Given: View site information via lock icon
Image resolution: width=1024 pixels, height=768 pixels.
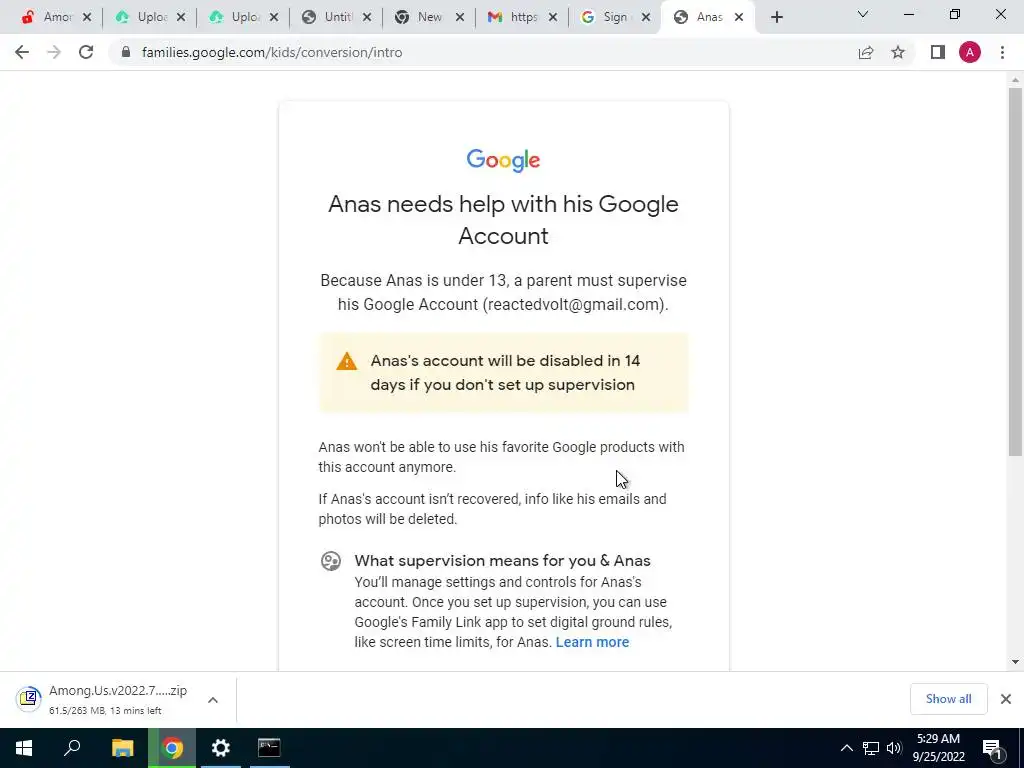Looking at the screenshot, I should tap(126, 52).
